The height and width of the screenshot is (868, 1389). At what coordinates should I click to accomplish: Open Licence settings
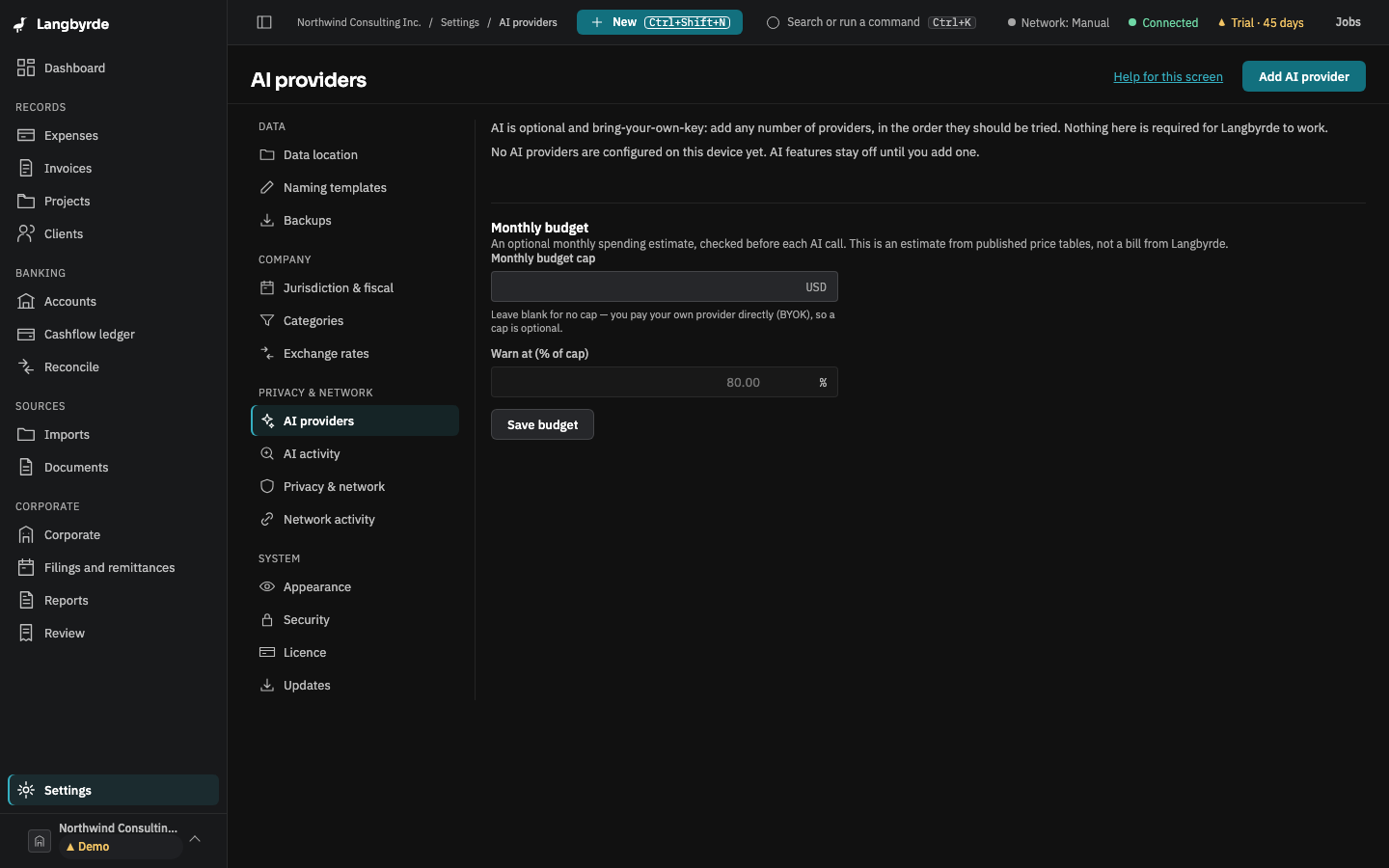(355, 652)
